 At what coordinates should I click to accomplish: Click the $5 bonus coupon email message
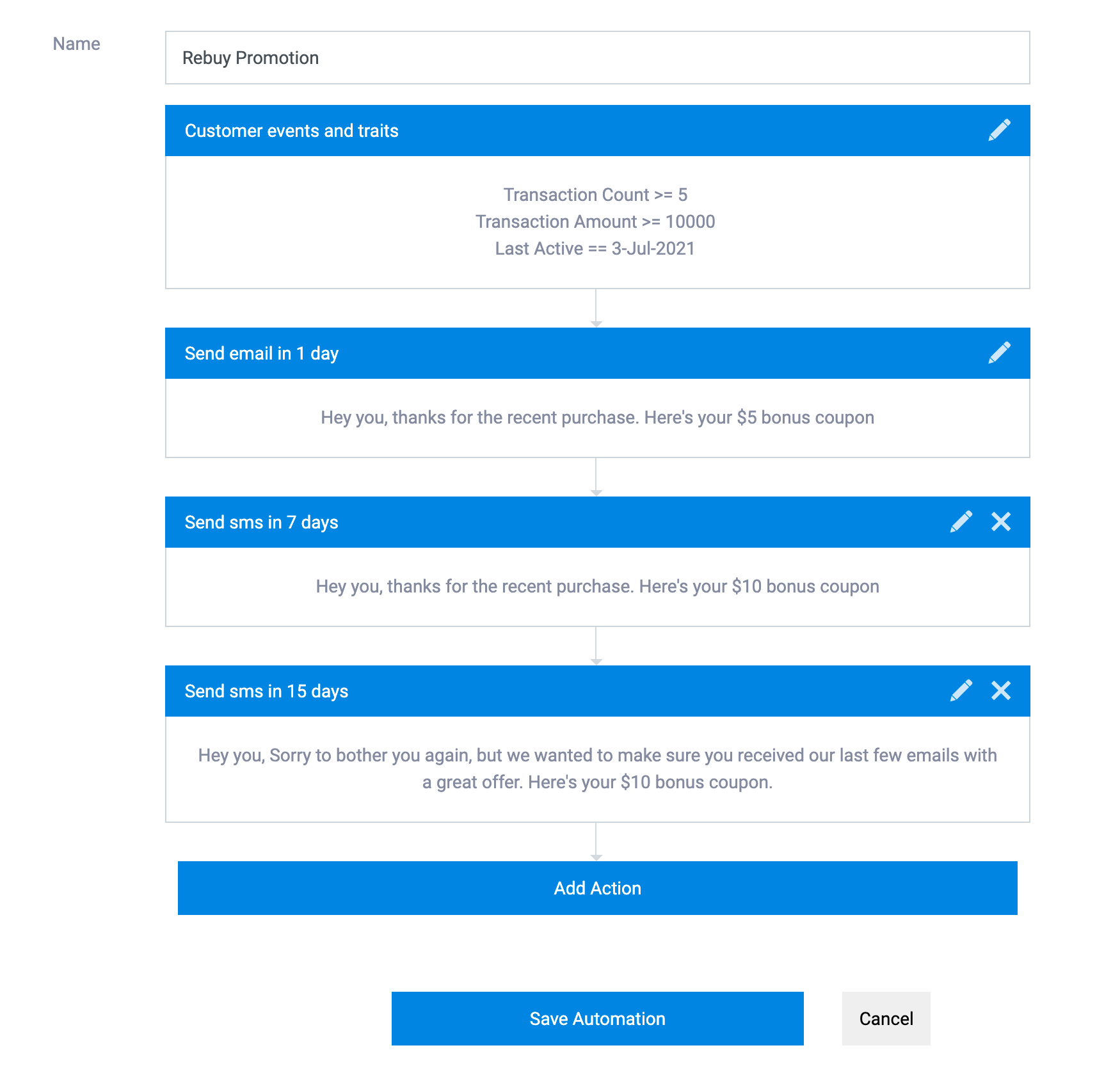point(597,418)
